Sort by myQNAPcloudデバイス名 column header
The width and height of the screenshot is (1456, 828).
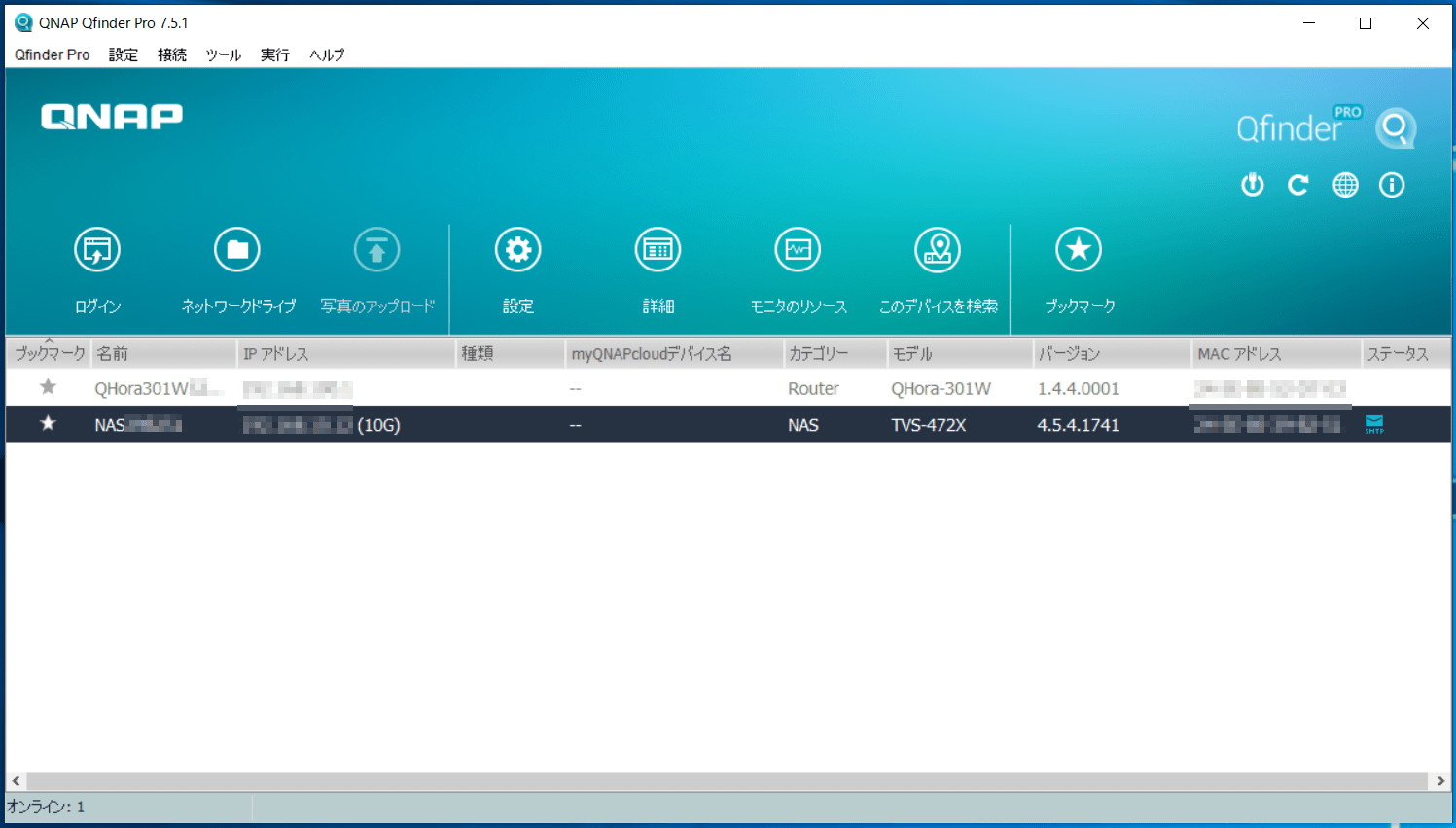675,353
